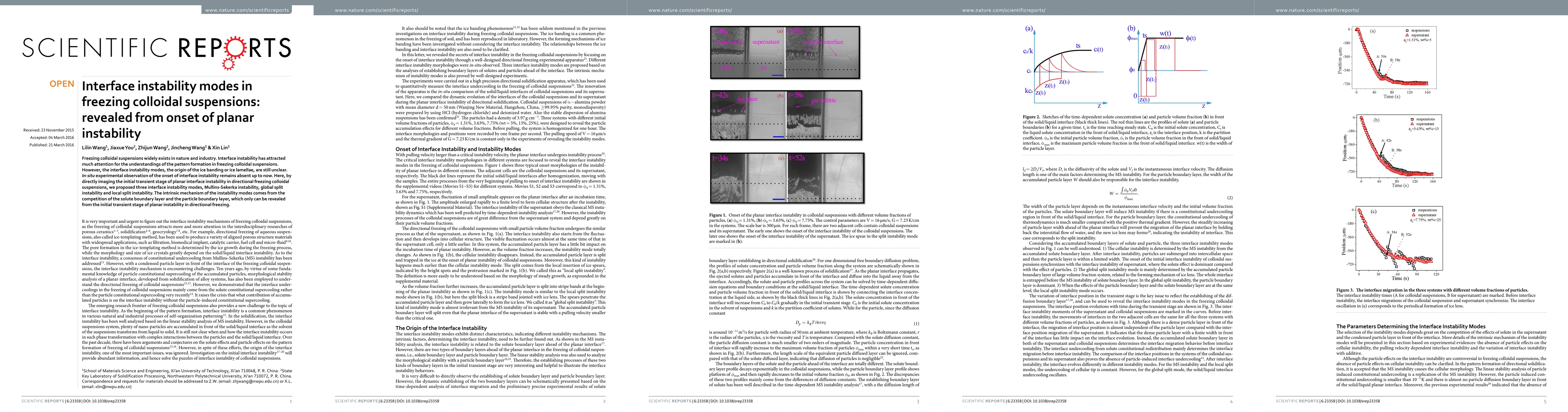Viewport: 1568px width, 412px height.
Task: Click heading Onset of Interface Instability and Instability Modes
Action: [x=458, y=148]
